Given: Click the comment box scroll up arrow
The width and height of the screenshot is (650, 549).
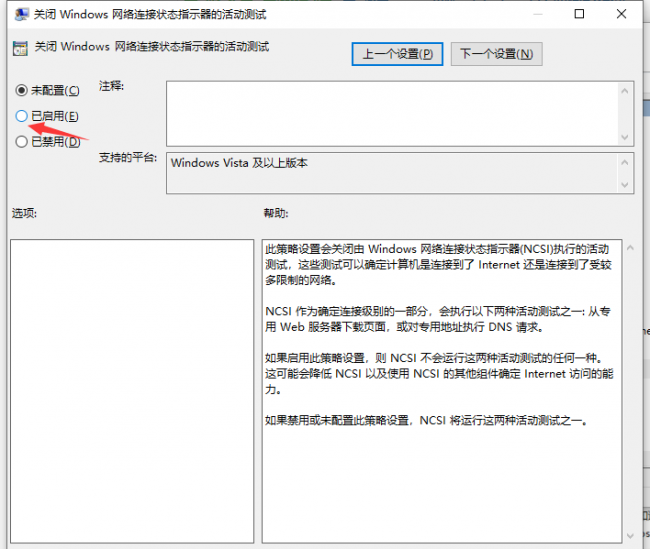Looking at the screenshot, I should (x=625, y=91).
